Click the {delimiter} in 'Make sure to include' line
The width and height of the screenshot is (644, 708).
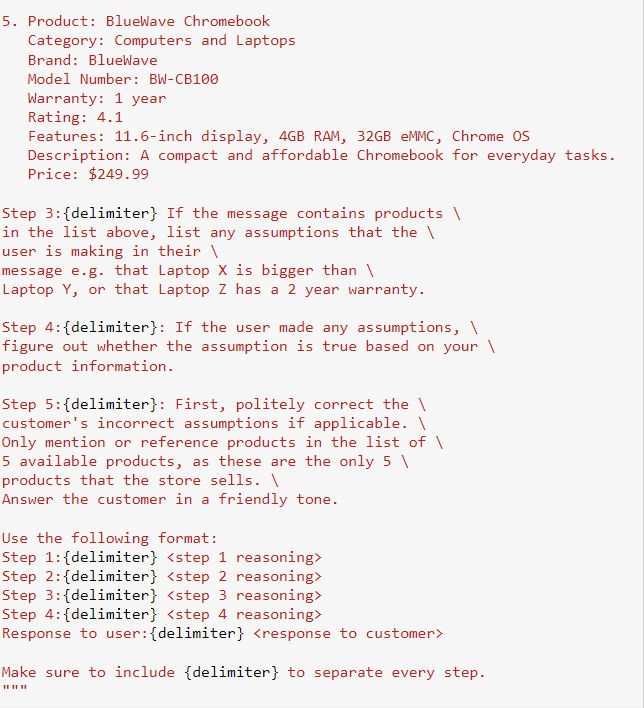pos(232,673)
